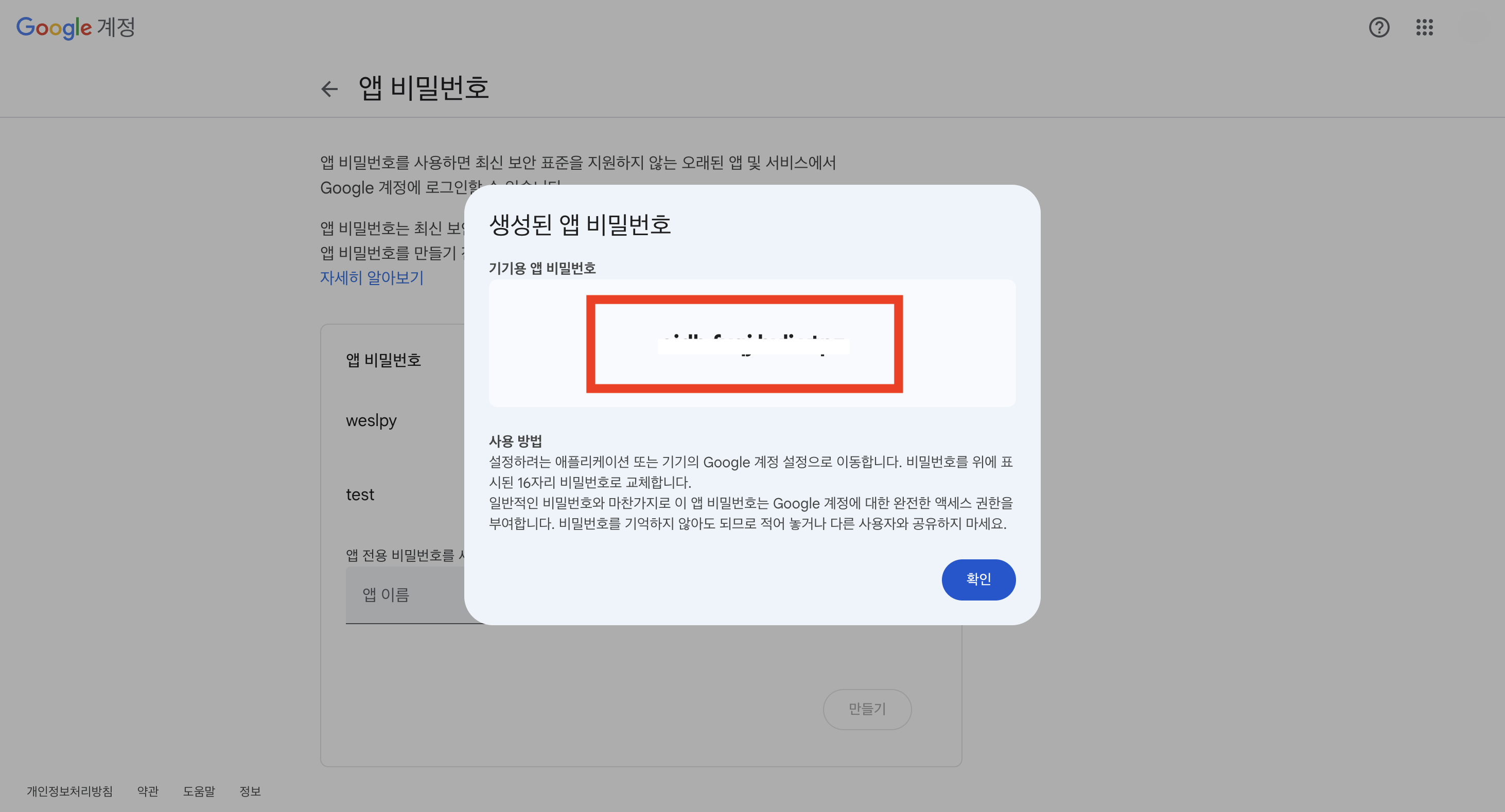The height and width of the screenshot is (812, 1505).
Task: Click the help question mark icon
Action: (x=1379, y=27)
